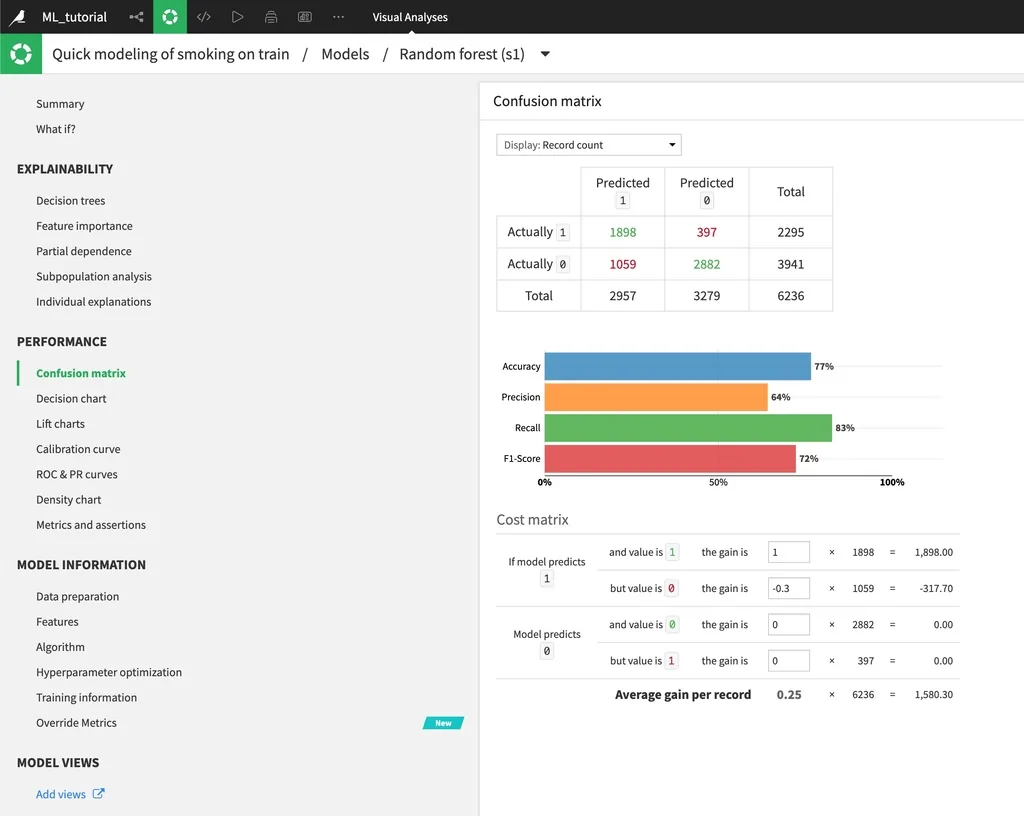
Task: Click the blue Accuracy bar in chart
Action: click(677, 366)
